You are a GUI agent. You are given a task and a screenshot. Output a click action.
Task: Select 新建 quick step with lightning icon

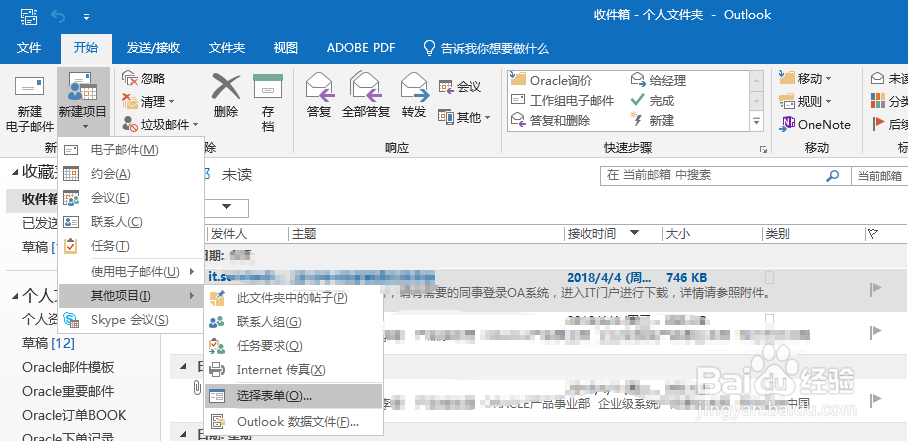click(652, 120)
